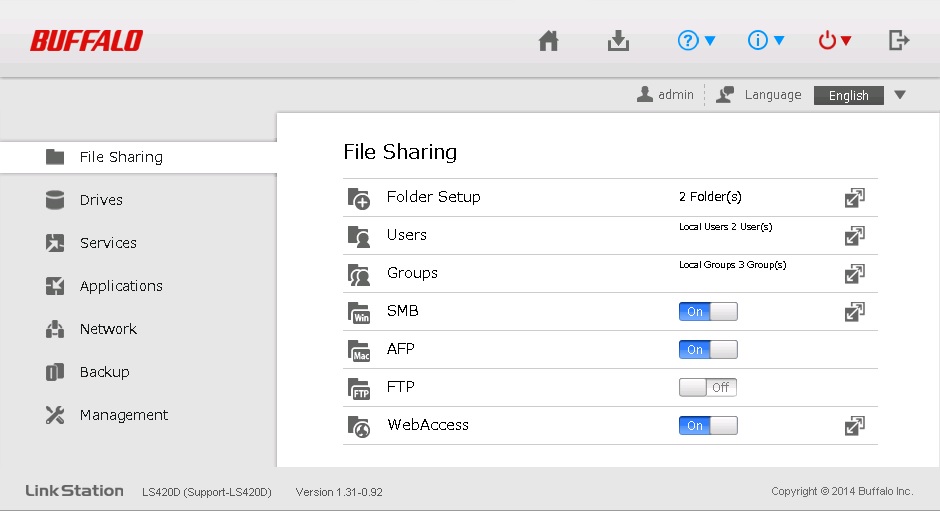Open SMB settings popup icon
940x511 pixels.
click(x=854, y=312)
